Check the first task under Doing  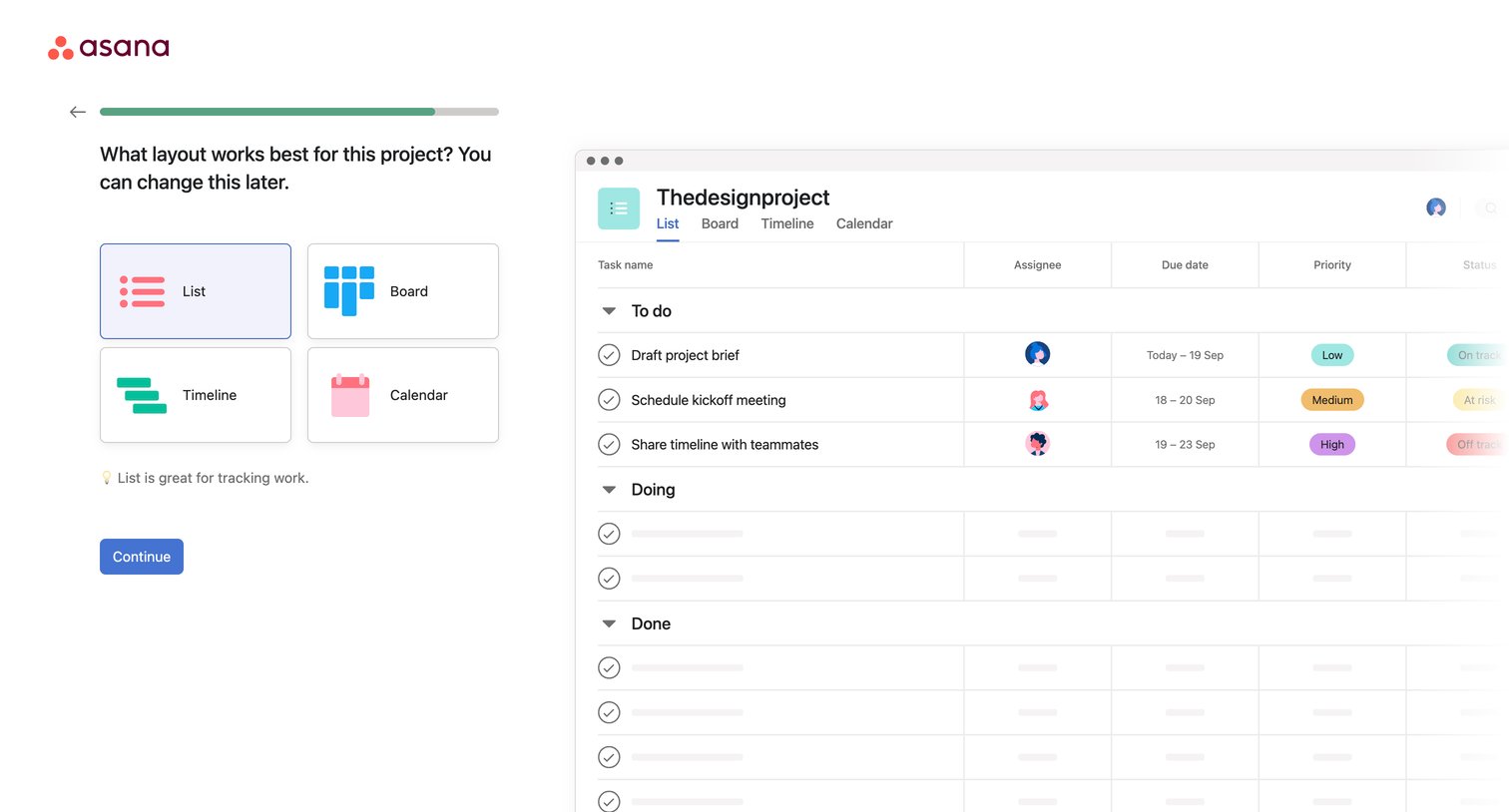[x=609, y=534]
